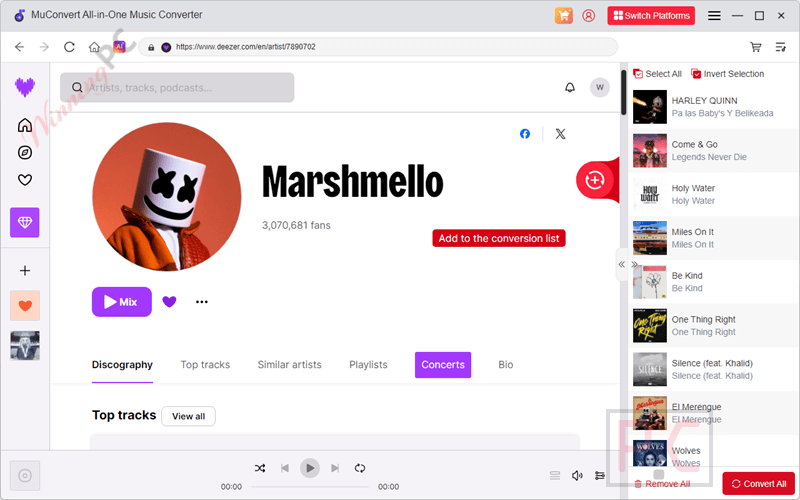Open the user account icon in title bar
The height and width of the screenshot is (500, 800).
pyautogui.click(x=588, y=15)
